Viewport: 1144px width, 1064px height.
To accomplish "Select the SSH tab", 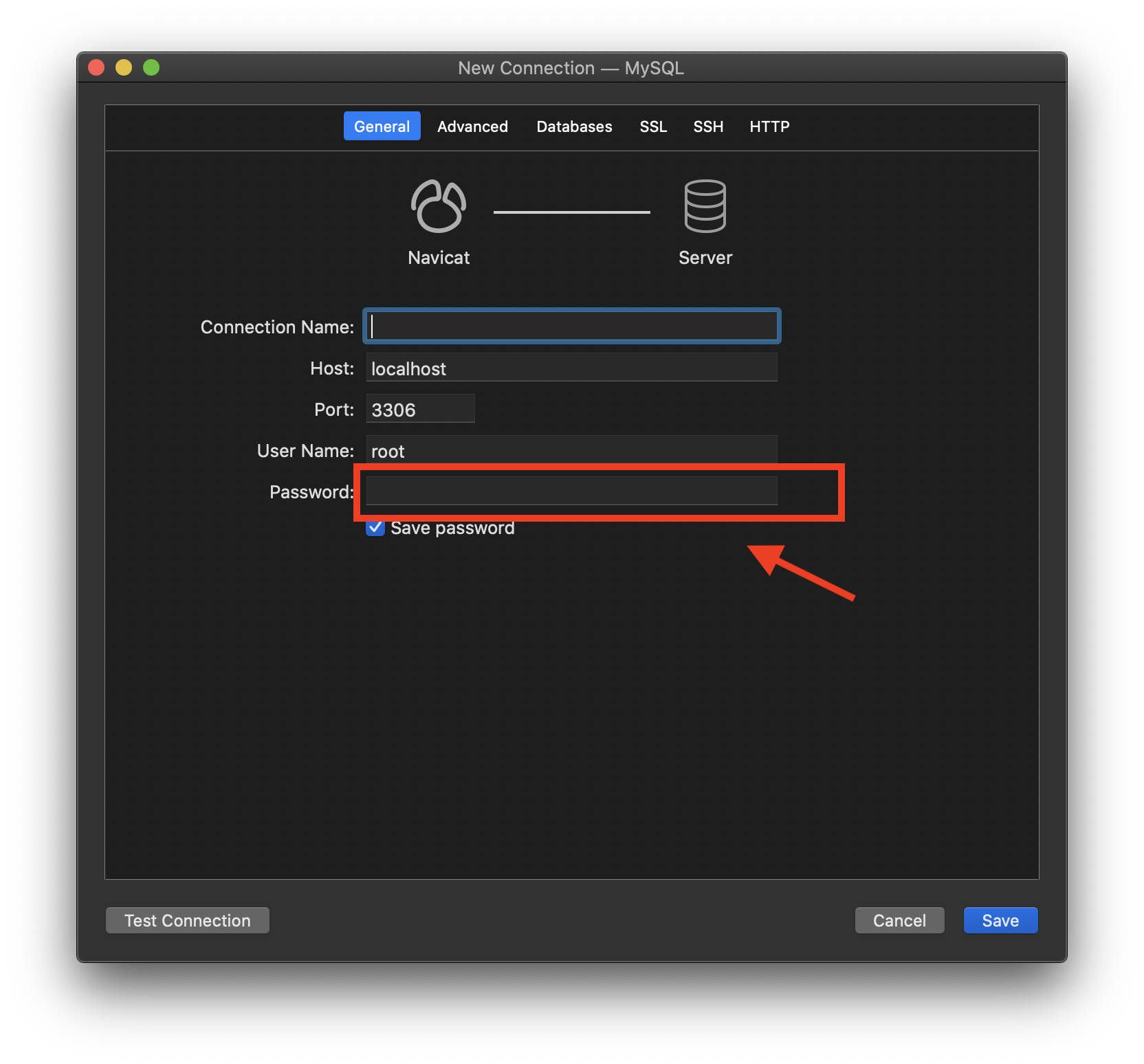I will 708,126.
